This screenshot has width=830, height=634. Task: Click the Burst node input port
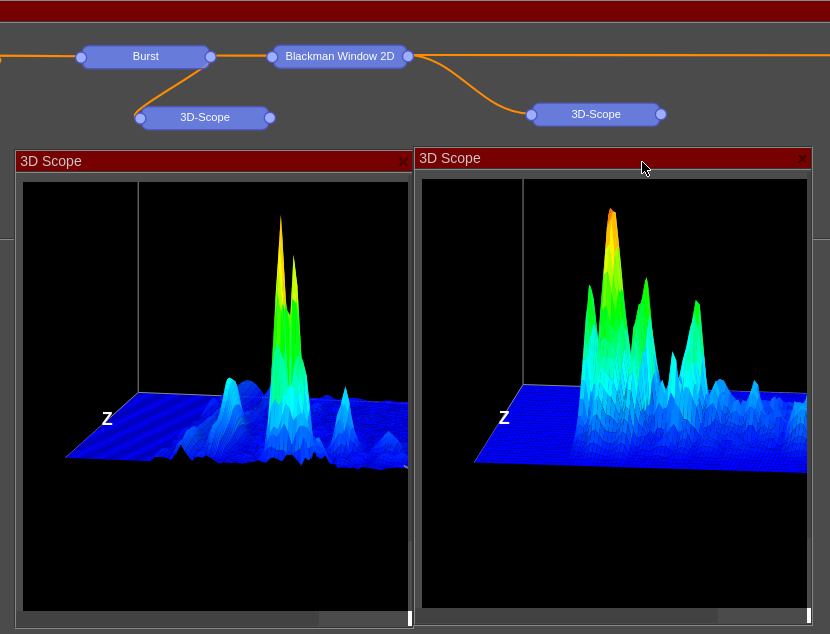(x=81, y=57)
